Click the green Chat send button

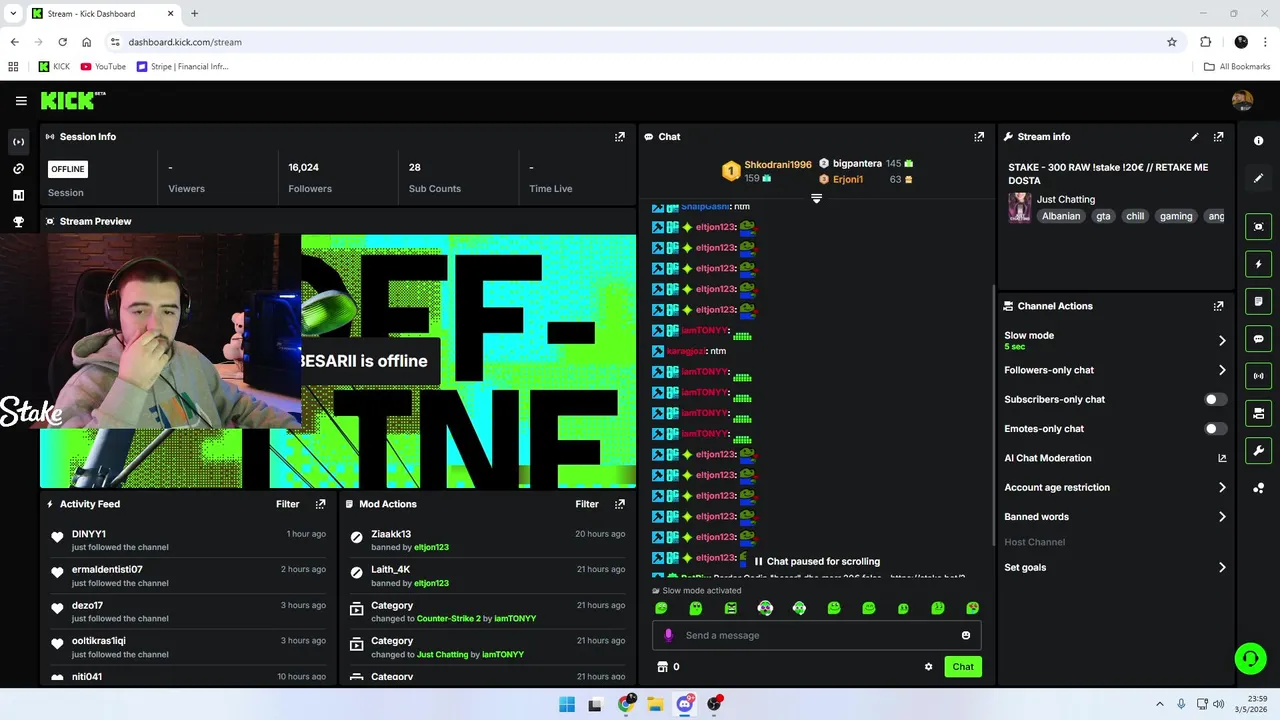[963, 667]
